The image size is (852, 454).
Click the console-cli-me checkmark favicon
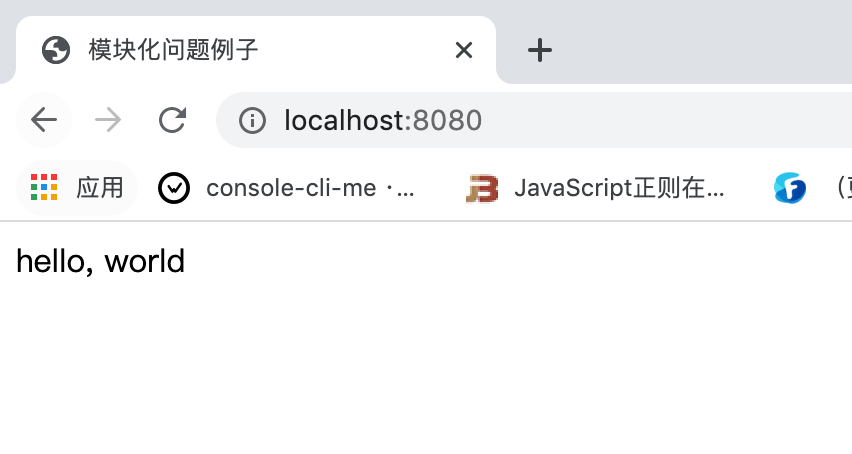[174, 187]
